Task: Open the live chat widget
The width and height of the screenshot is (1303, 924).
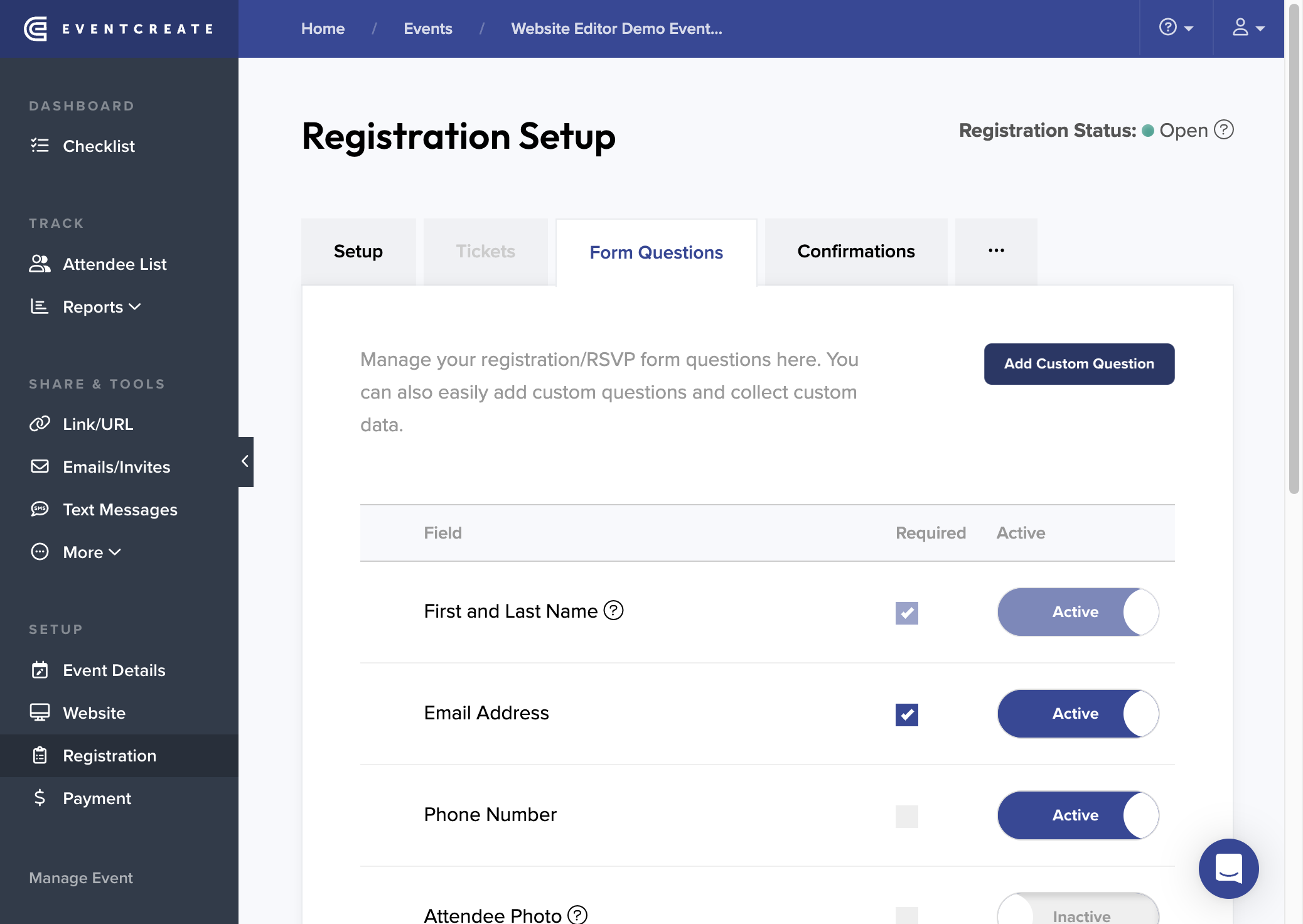Action: (1228, 869)
